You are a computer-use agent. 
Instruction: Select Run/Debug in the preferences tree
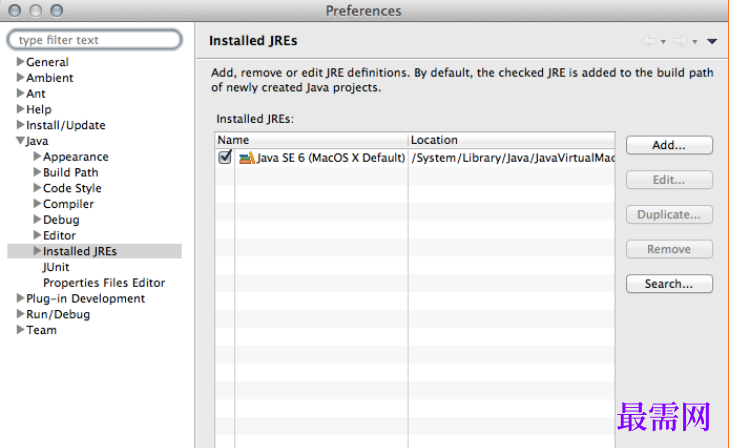[x=58, y=314]
